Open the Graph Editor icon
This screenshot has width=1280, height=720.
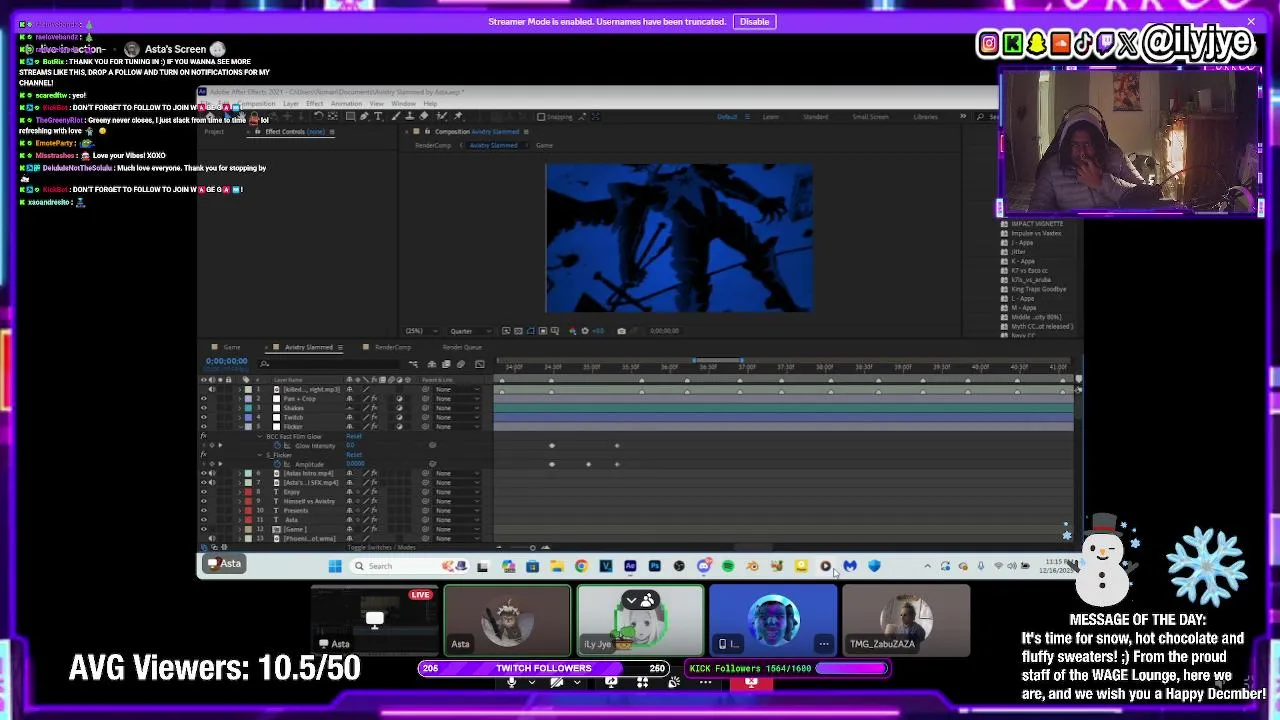tap(480, 364)
